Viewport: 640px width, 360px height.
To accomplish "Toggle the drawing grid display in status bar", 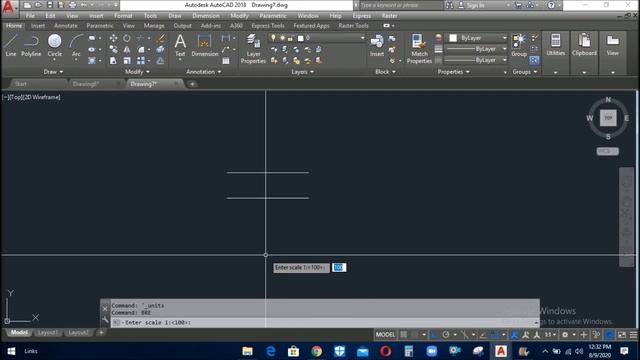I will [403, 335].
